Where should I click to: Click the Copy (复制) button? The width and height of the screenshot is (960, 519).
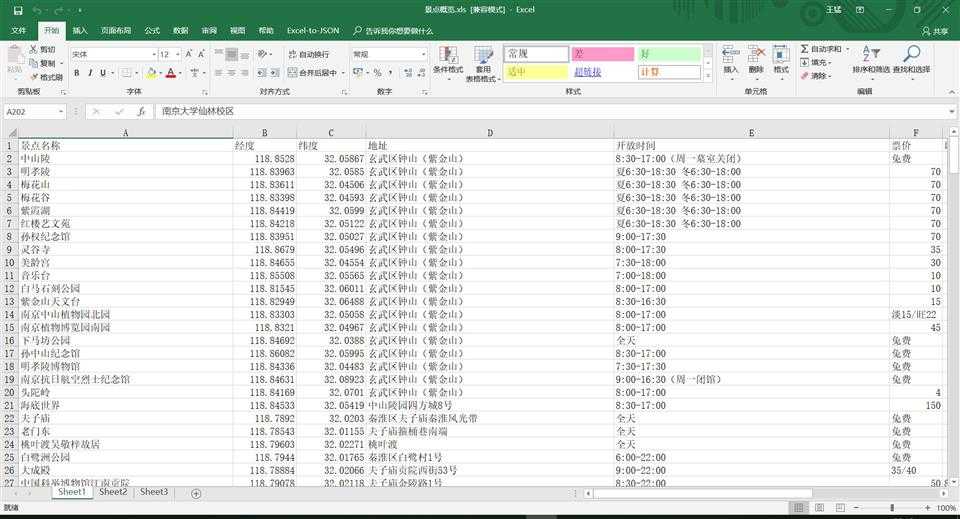click(x=43, y=63)
